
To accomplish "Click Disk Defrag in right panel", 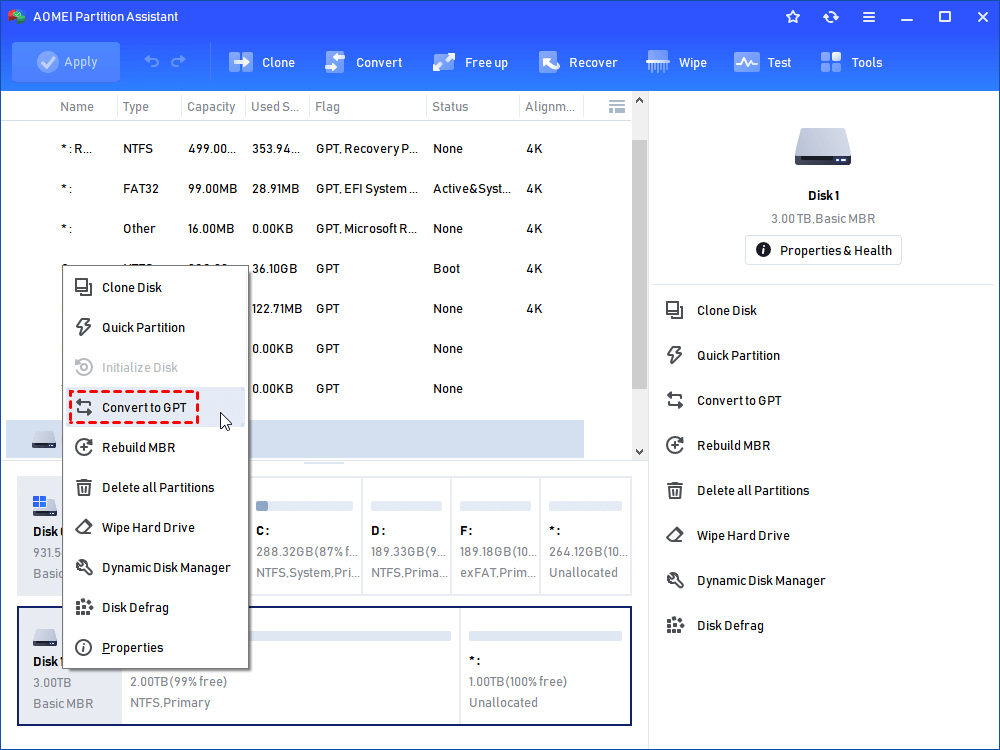I will coord(729,625).
